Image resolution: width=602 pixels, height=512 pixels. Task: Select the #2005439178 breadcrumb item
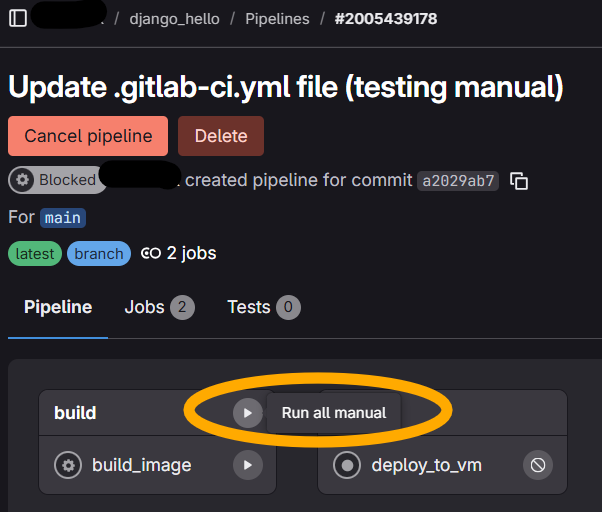[x=386, y=19]
